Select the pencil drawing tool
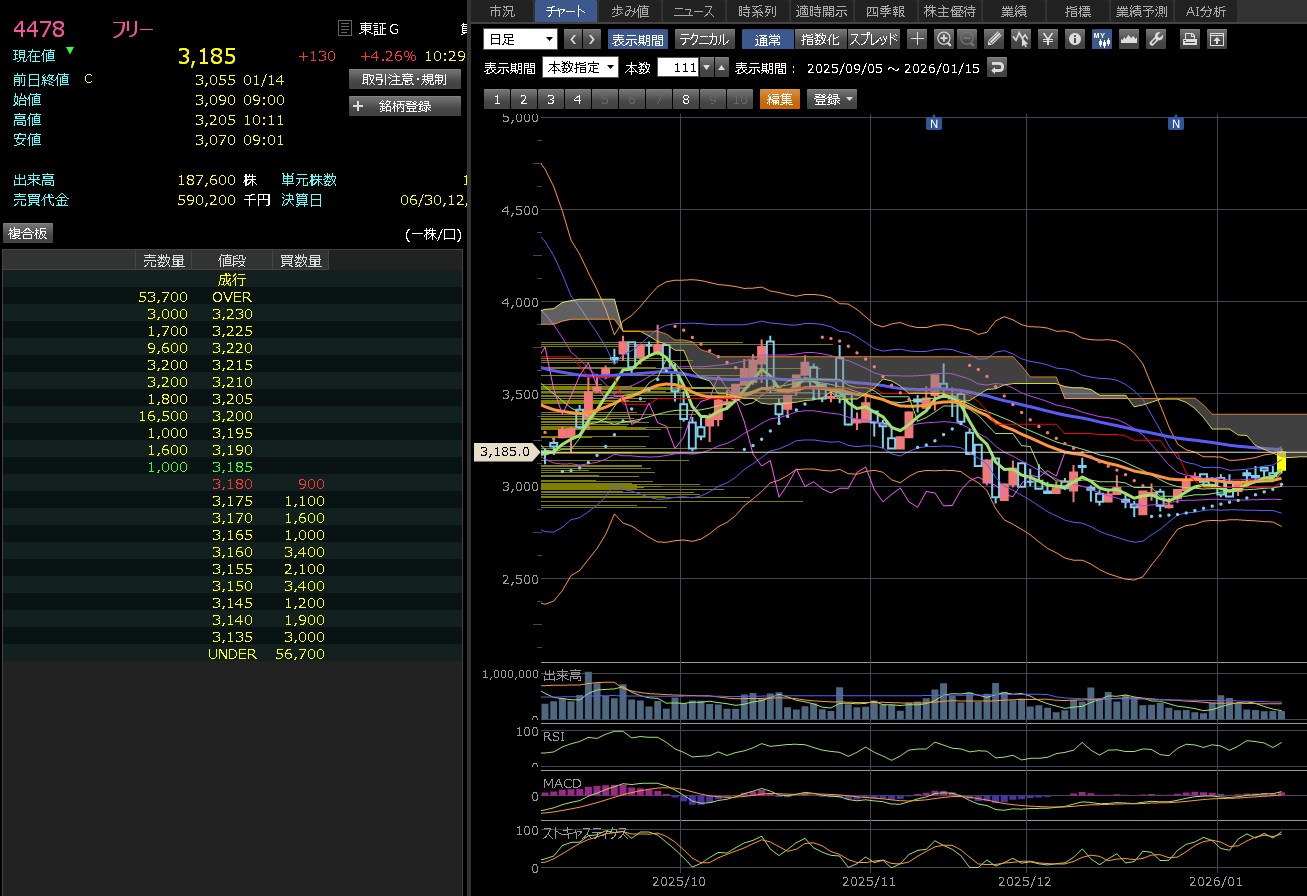Screen dimensions: 1307x896 coord(993,39)
